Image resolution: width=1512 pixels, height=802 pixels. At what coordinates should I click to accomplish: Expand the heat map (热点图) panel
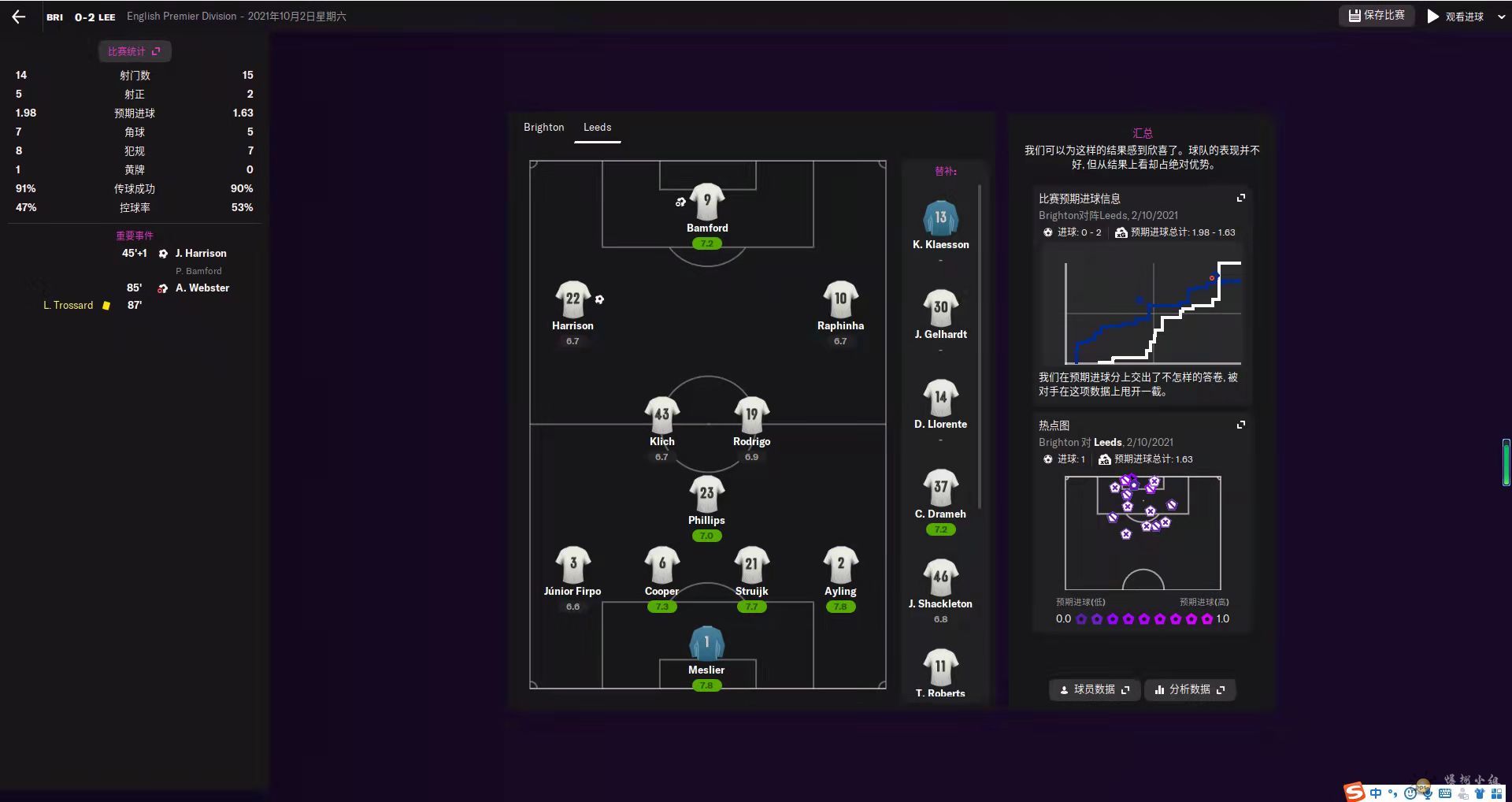click(x=1241, y=425)
